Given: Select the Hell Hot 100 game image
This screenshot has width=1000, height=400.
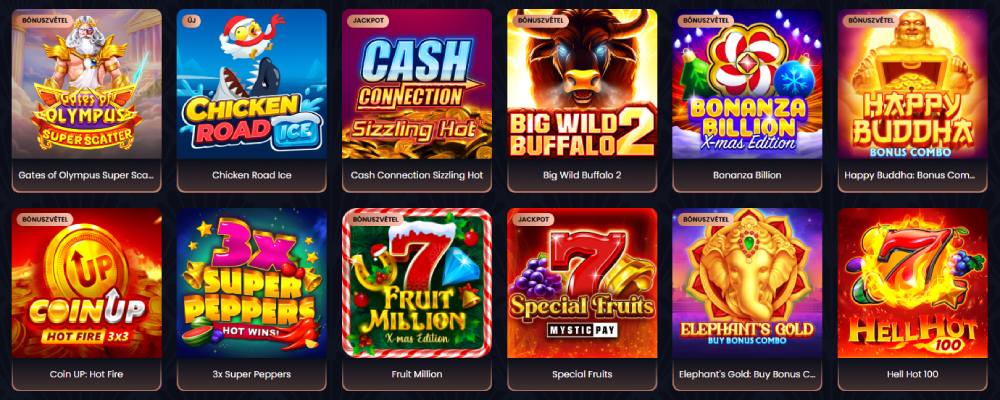Looking at the screenshot, I should [913, 283].
